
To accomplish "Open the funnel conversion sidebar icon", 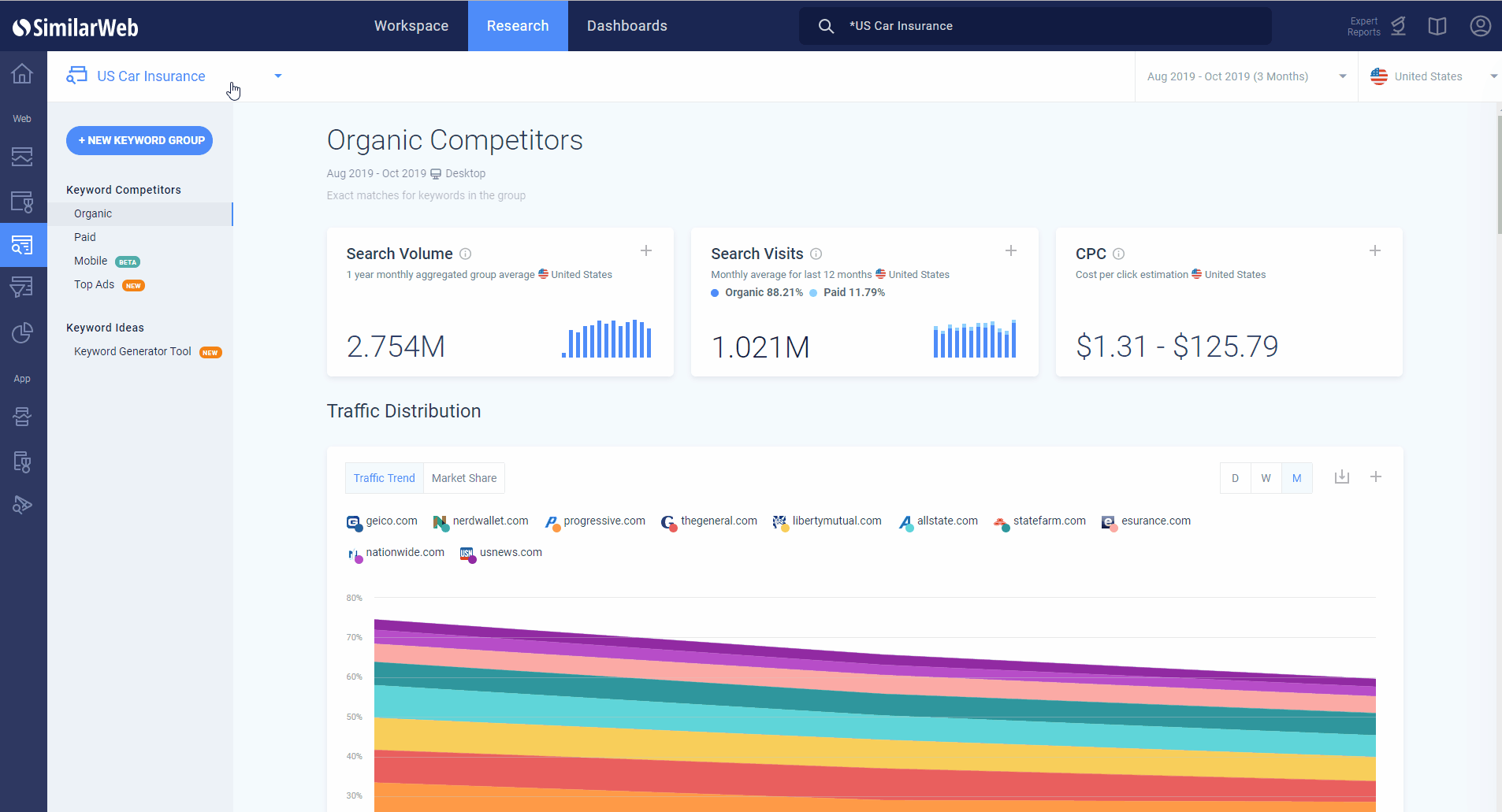I will pyautogui.click(x=22, y=287).
